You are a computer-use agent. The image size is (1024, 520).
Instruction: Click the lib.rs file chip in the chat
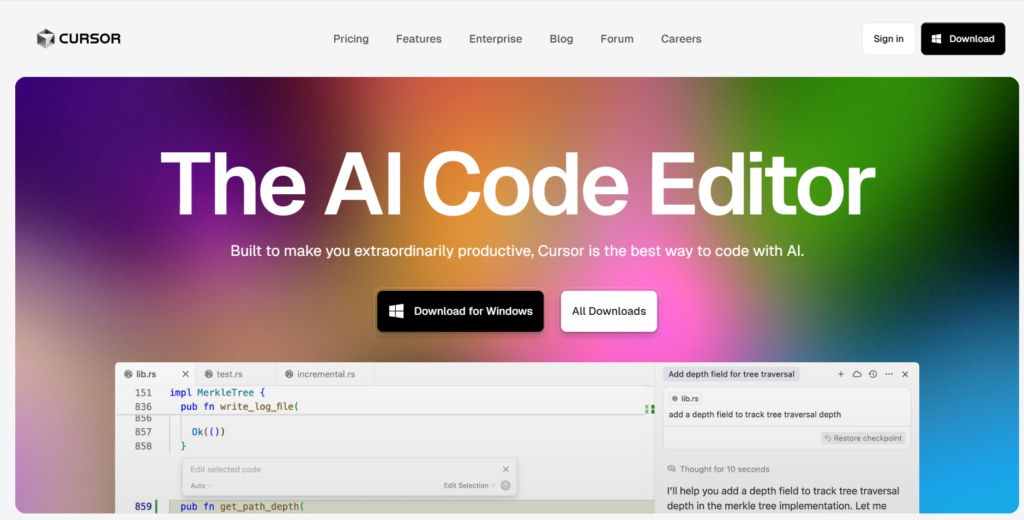[685, 398]
